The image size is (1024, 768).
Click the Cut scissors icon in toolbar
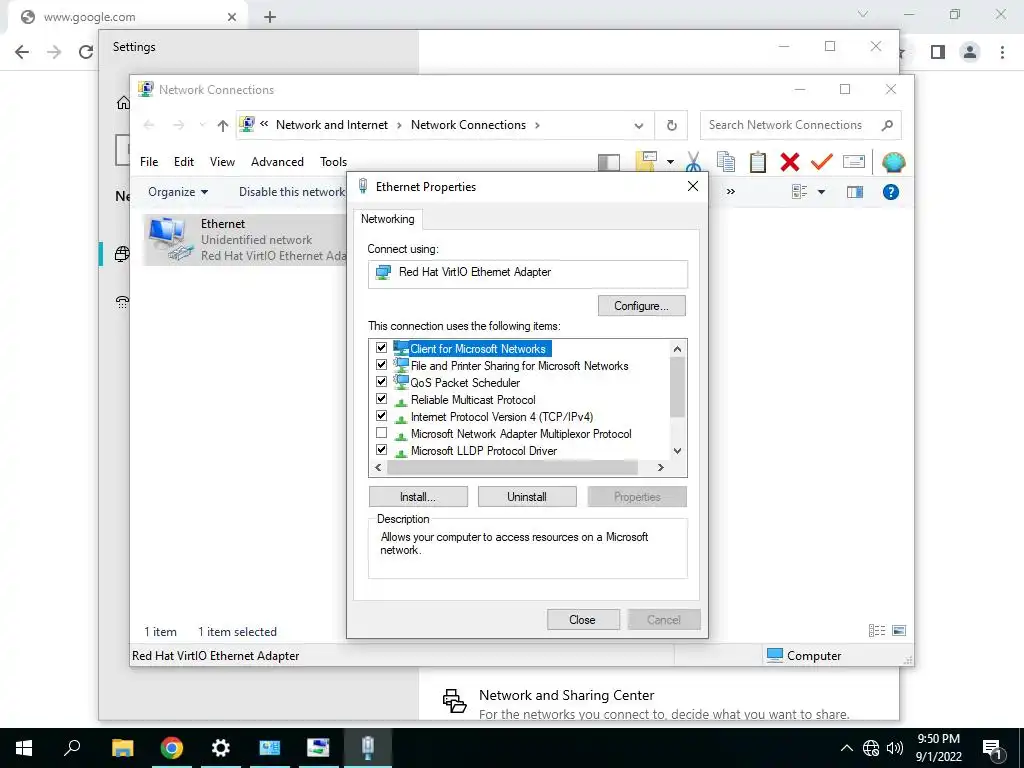694,161
